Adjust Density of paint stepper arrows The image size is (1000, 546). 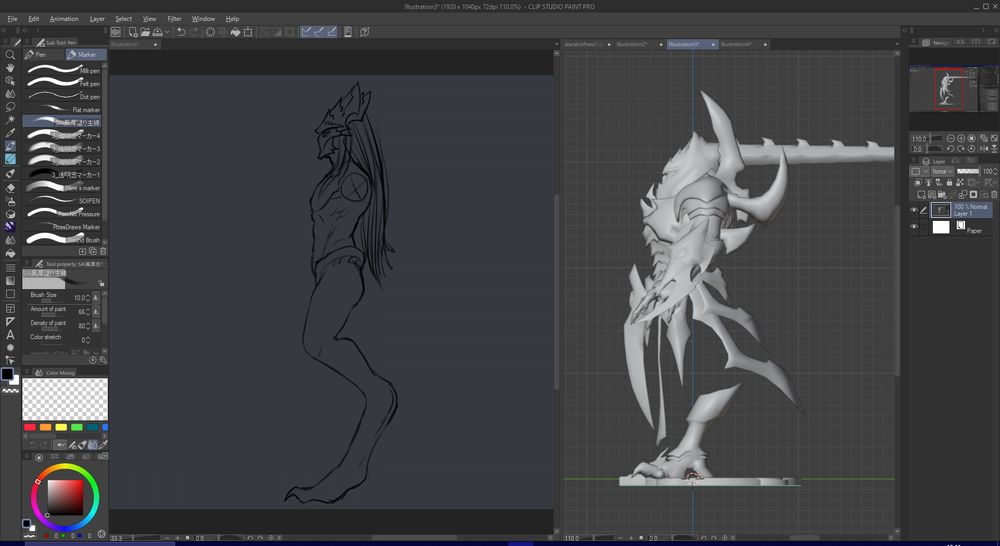coord(88,326)
